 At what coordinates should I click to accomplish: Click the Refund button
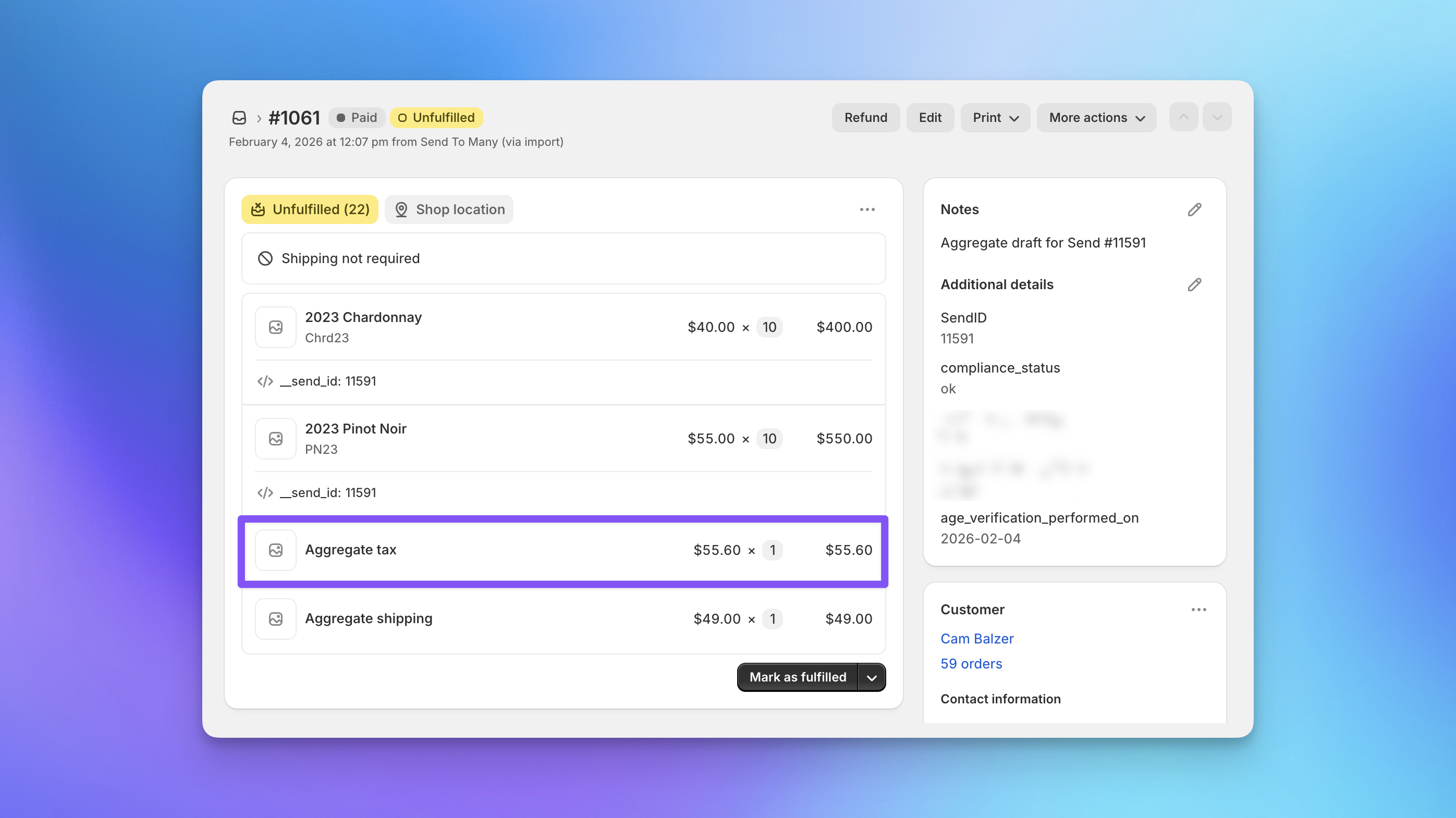865,118
